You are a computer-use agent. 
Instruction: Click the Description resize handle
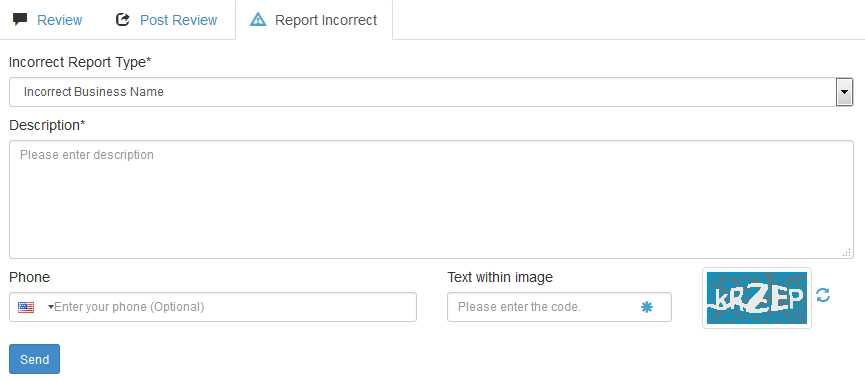pyautogui.click(x=847, y=253)
